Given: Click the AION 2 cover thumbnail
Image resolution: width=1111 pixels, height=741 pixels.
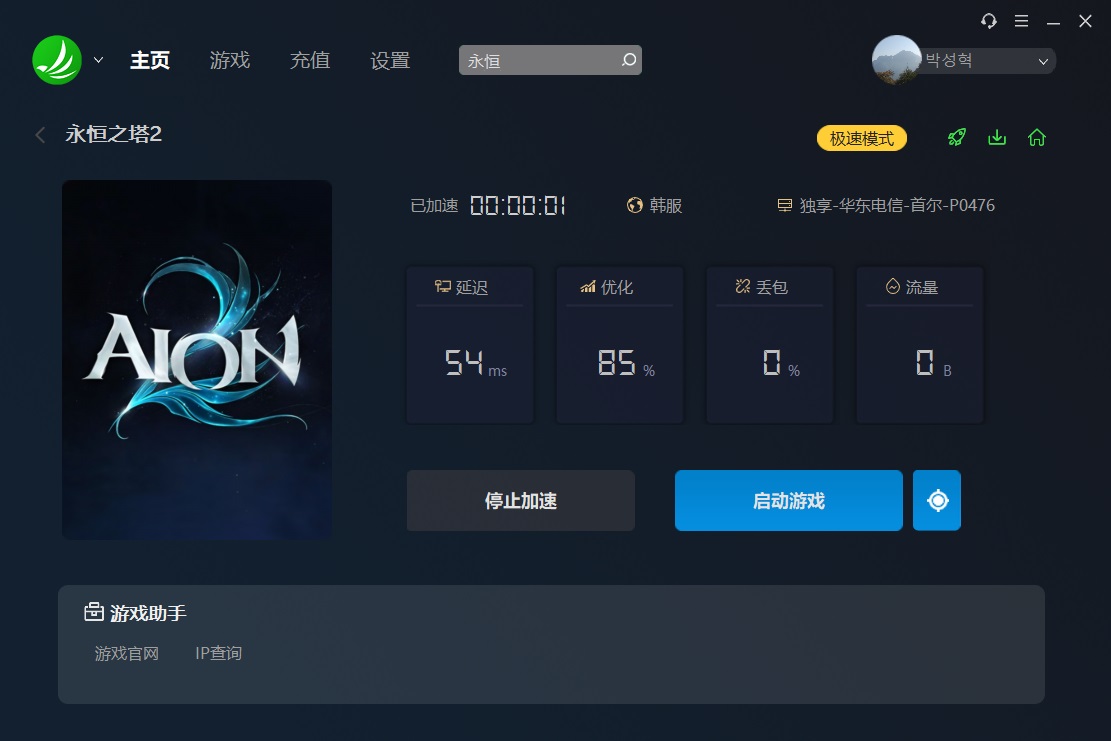Looking at the screenshot, I should point(197,360).
